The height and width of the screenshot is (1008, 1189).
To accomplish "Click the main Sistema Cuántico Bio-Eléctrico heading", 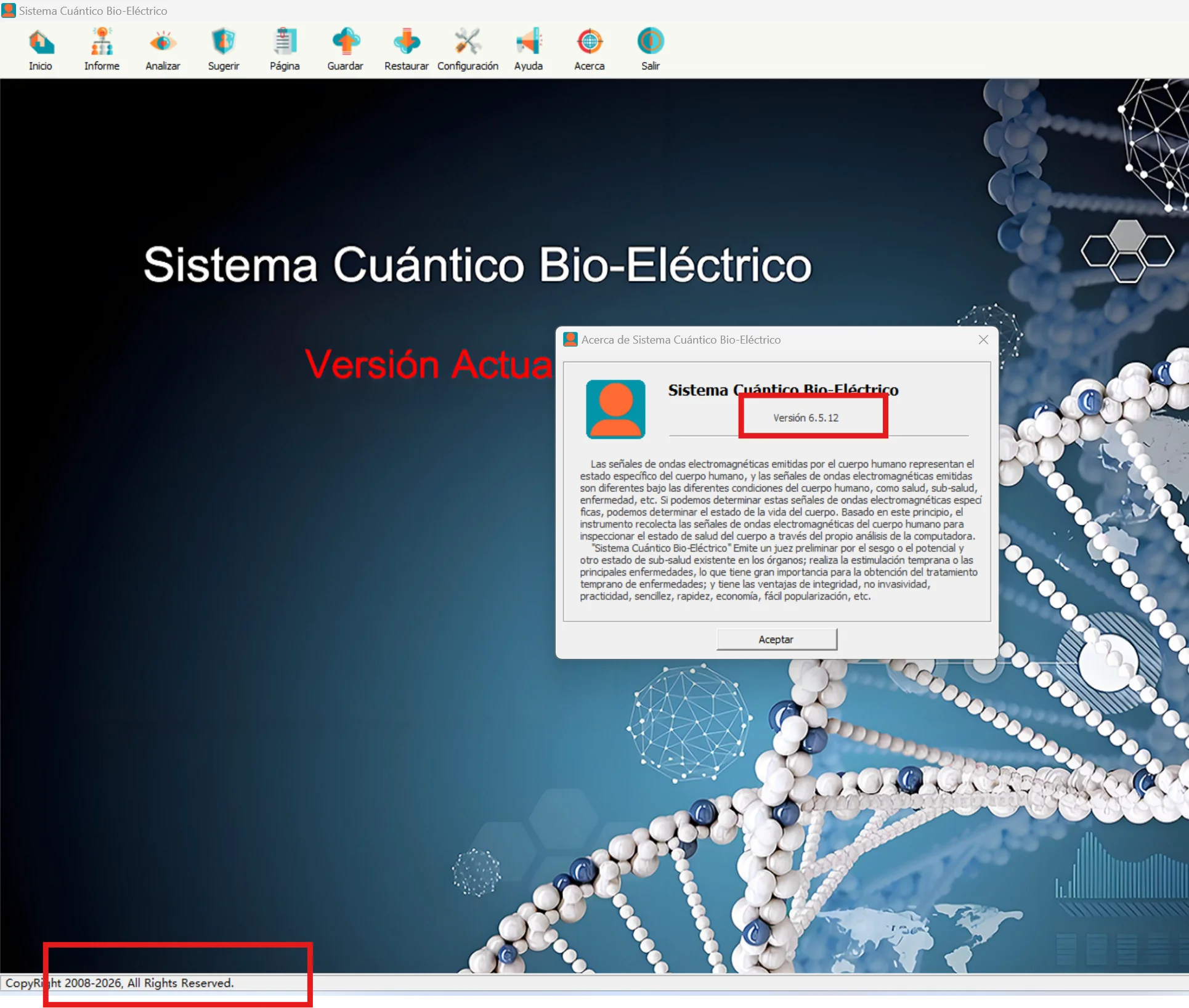I will pyautogui.click(x=477, y=265).
